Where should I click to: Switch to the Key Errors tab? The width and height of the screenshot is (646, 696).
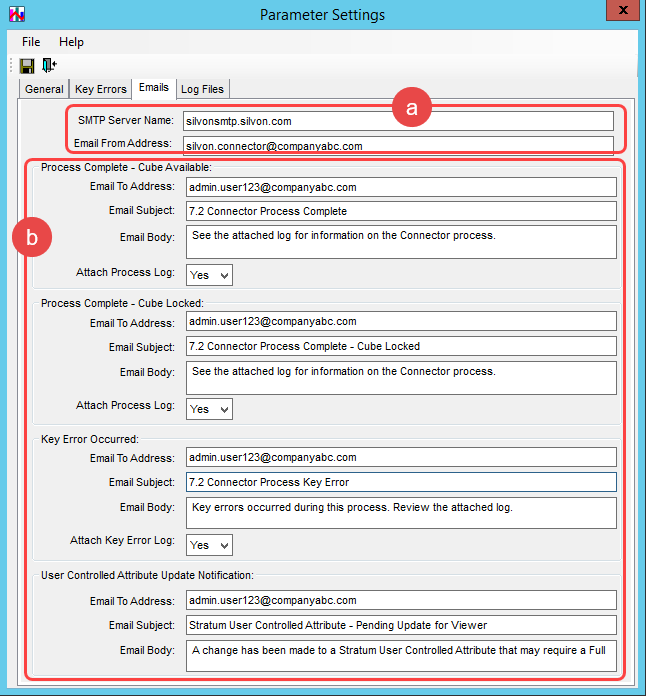pyautogui.click(x=101, y=89)
